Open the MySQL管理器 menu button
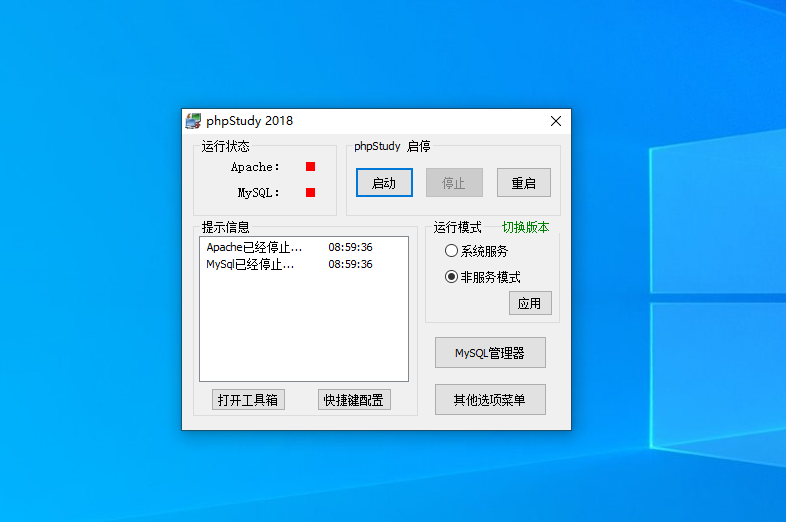This screenshot has width=786, height=522. [x=490, y=353]
